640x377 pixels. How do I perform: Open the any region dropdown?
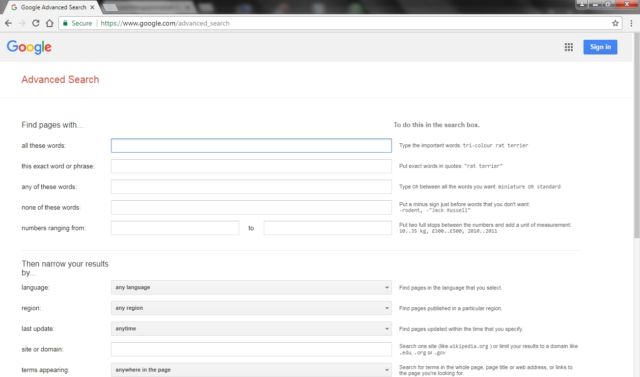(251, 308)
